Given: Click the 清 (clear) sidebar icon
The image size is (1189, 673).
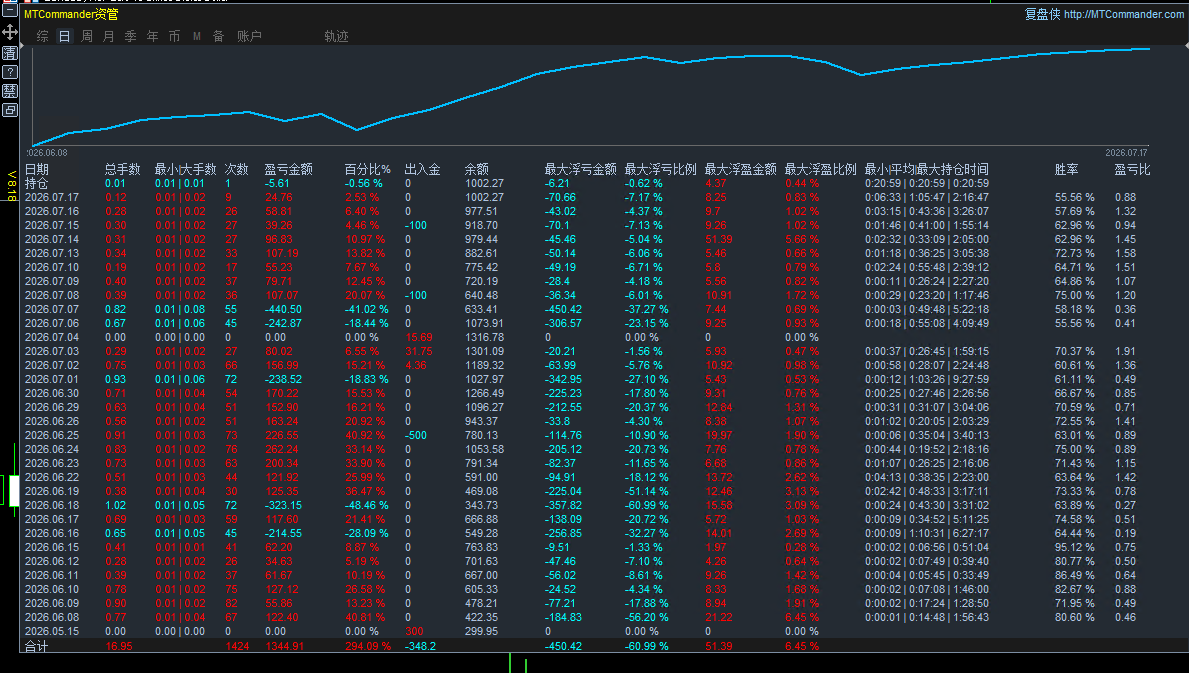Looking at the screenshot, I should click(10, 53).
